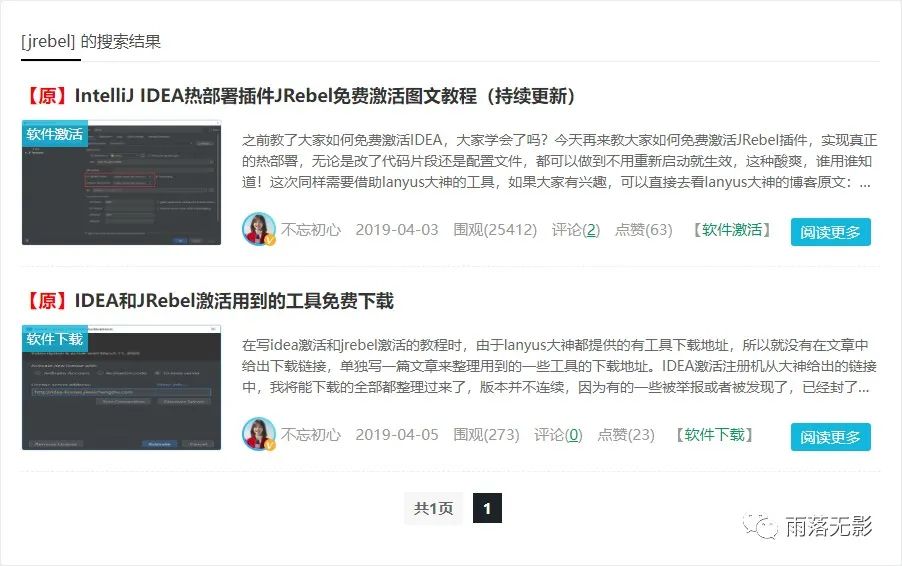Click the date 2019-04-05
The height and width of the screenshot is (566, 902).
coord(397,434)
